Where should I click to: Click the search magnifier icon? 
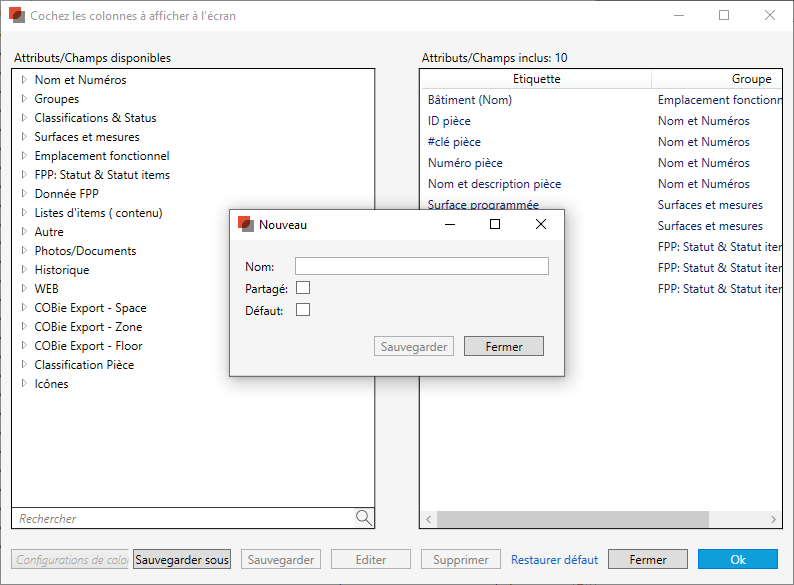[364, 518]
